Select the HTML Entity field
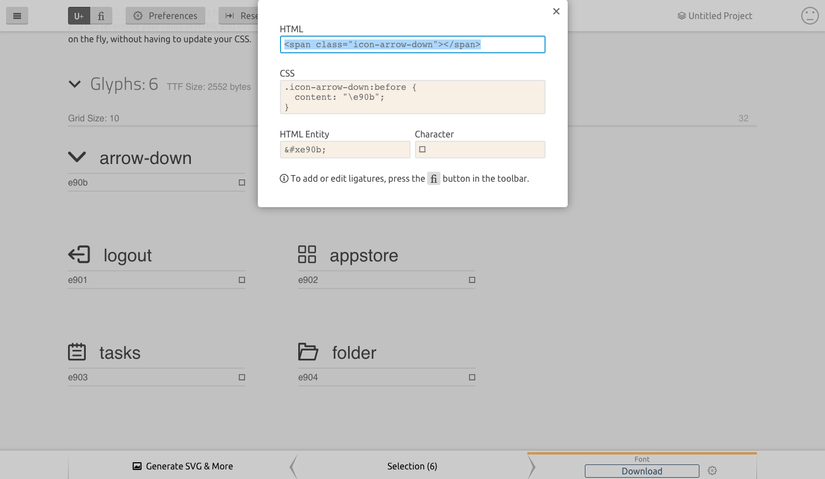Screen dimensions: 825x479 tap(345, 150)
